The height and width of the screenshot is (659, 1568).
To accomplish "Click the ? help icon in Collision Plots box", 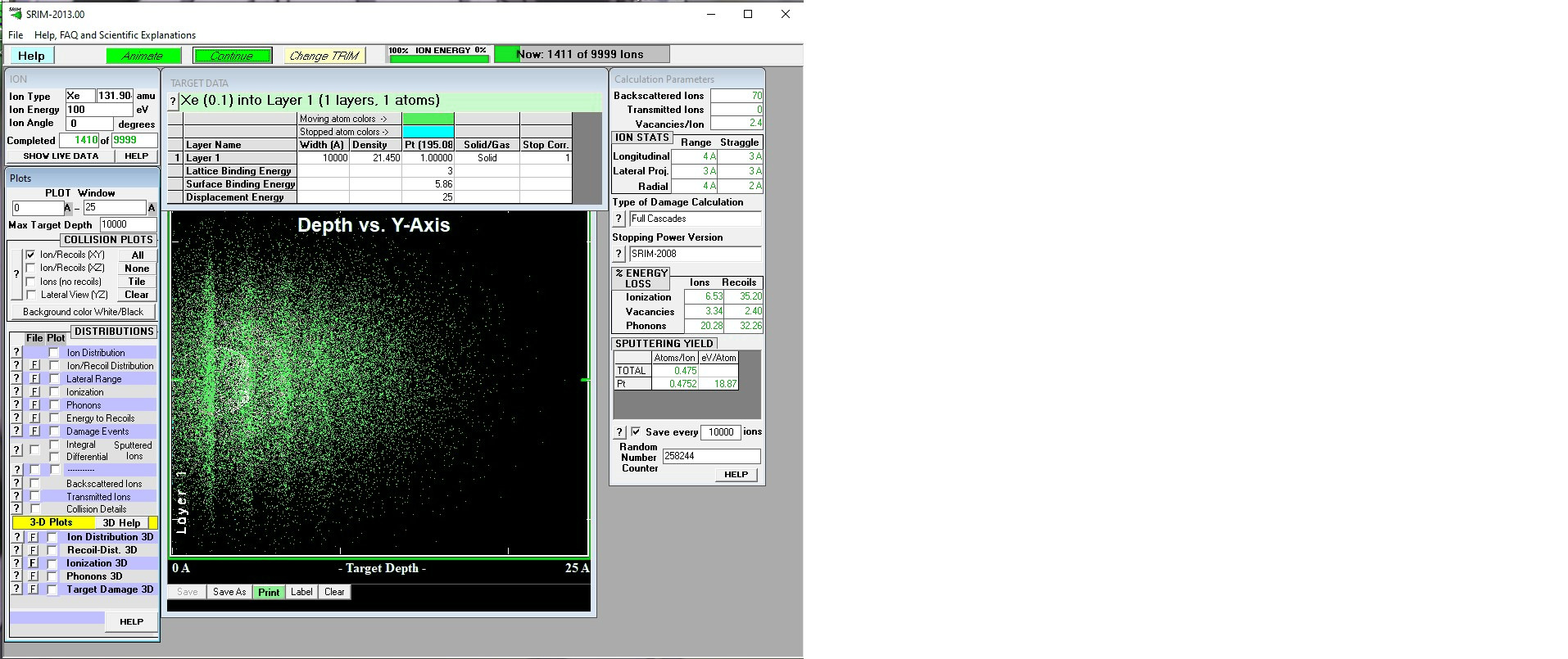I will [x=16, y=274].
